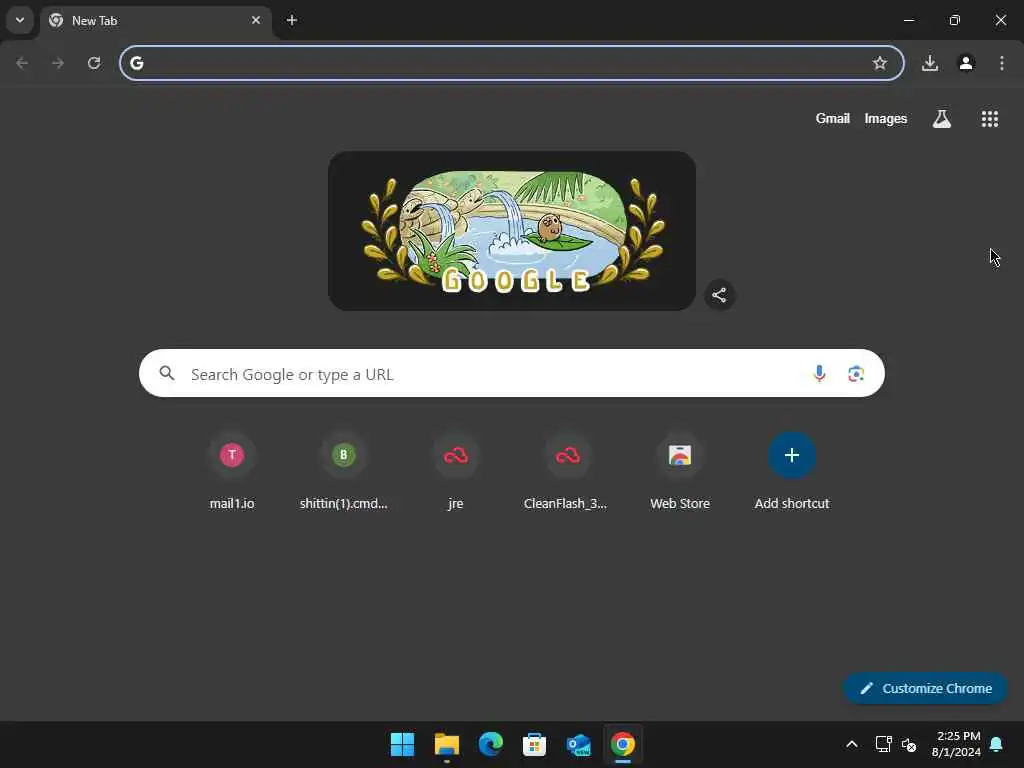Open File Explorer from taskbar
The width and height of the screenshot is (1024, 768).
tap(447, 744)
